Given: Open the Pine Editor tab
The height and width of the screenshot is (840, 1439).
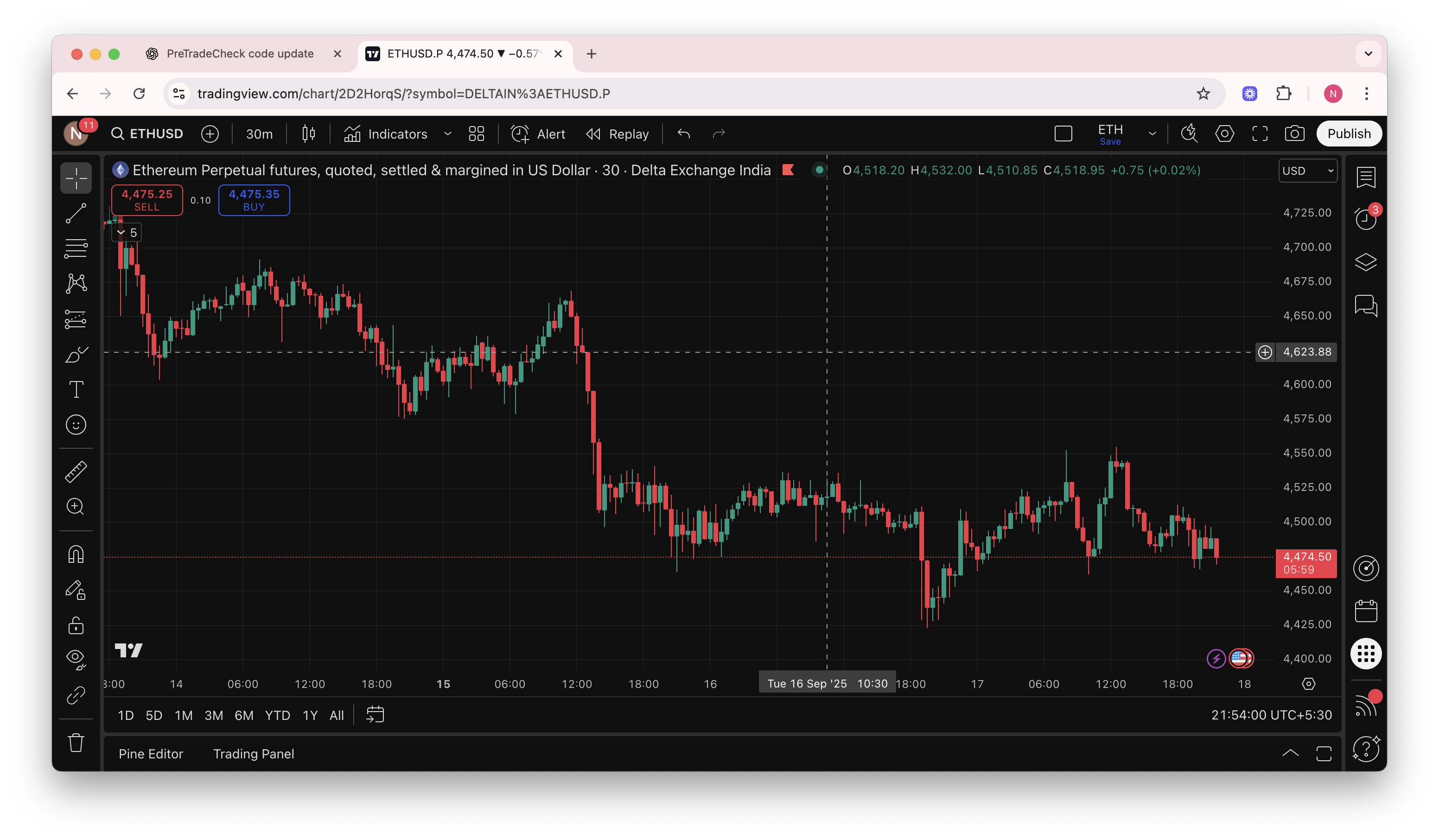Looking at the screenshot, I should [x=151, y=754].
